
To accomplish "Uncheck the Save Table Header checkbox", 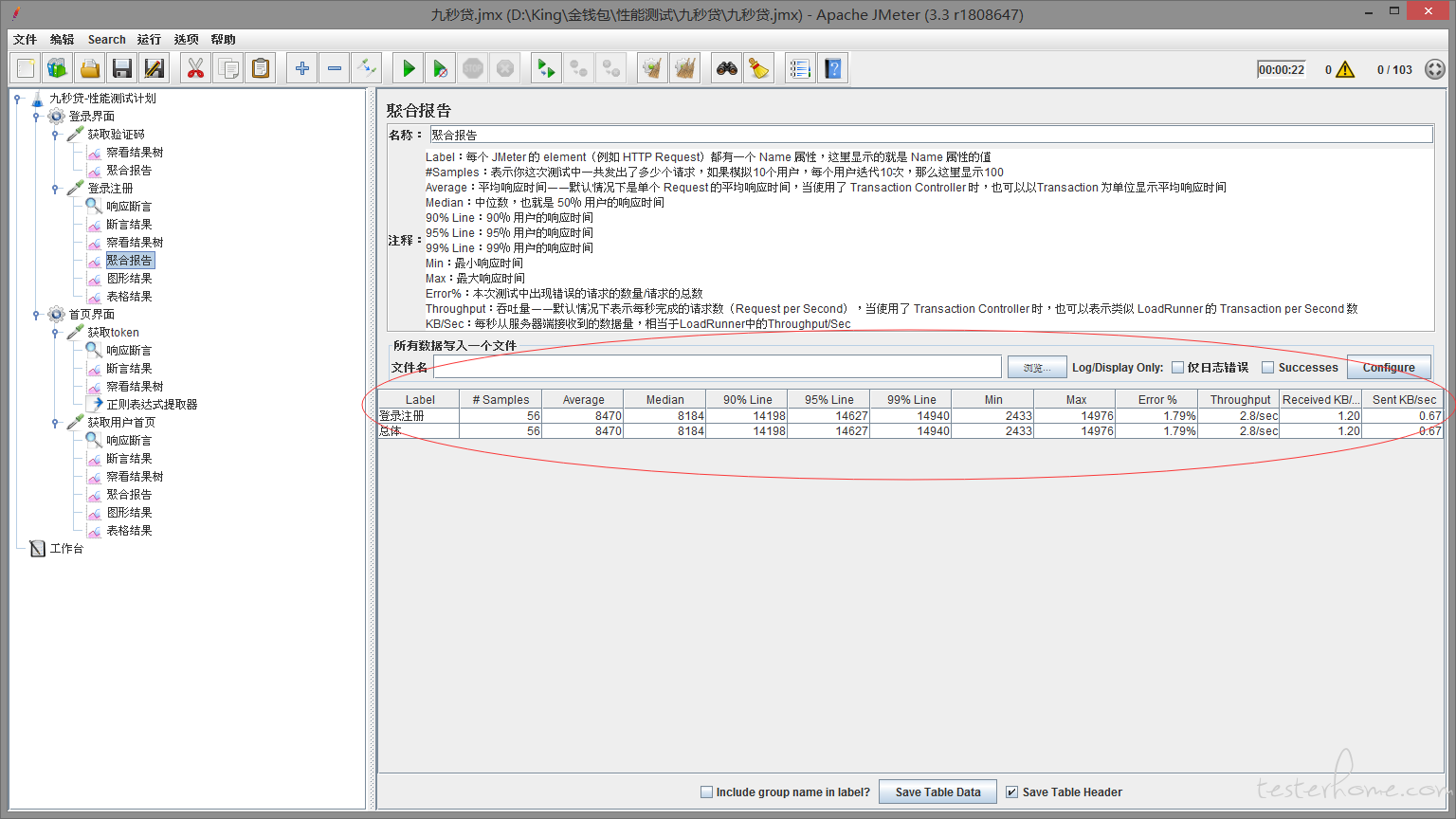I will click(1012, 792).
